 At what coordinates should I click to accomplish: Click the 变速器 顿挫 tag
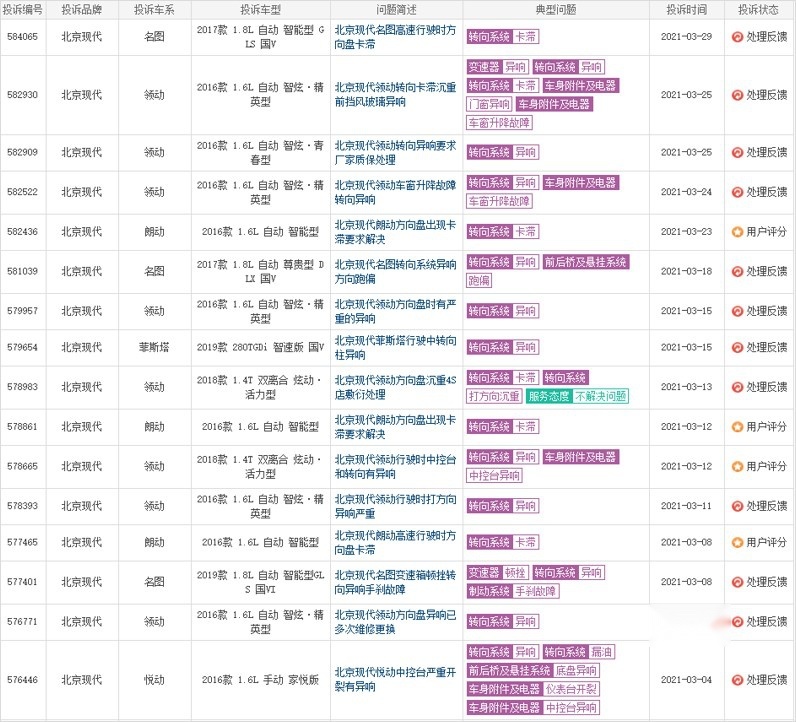pos(498,573)
